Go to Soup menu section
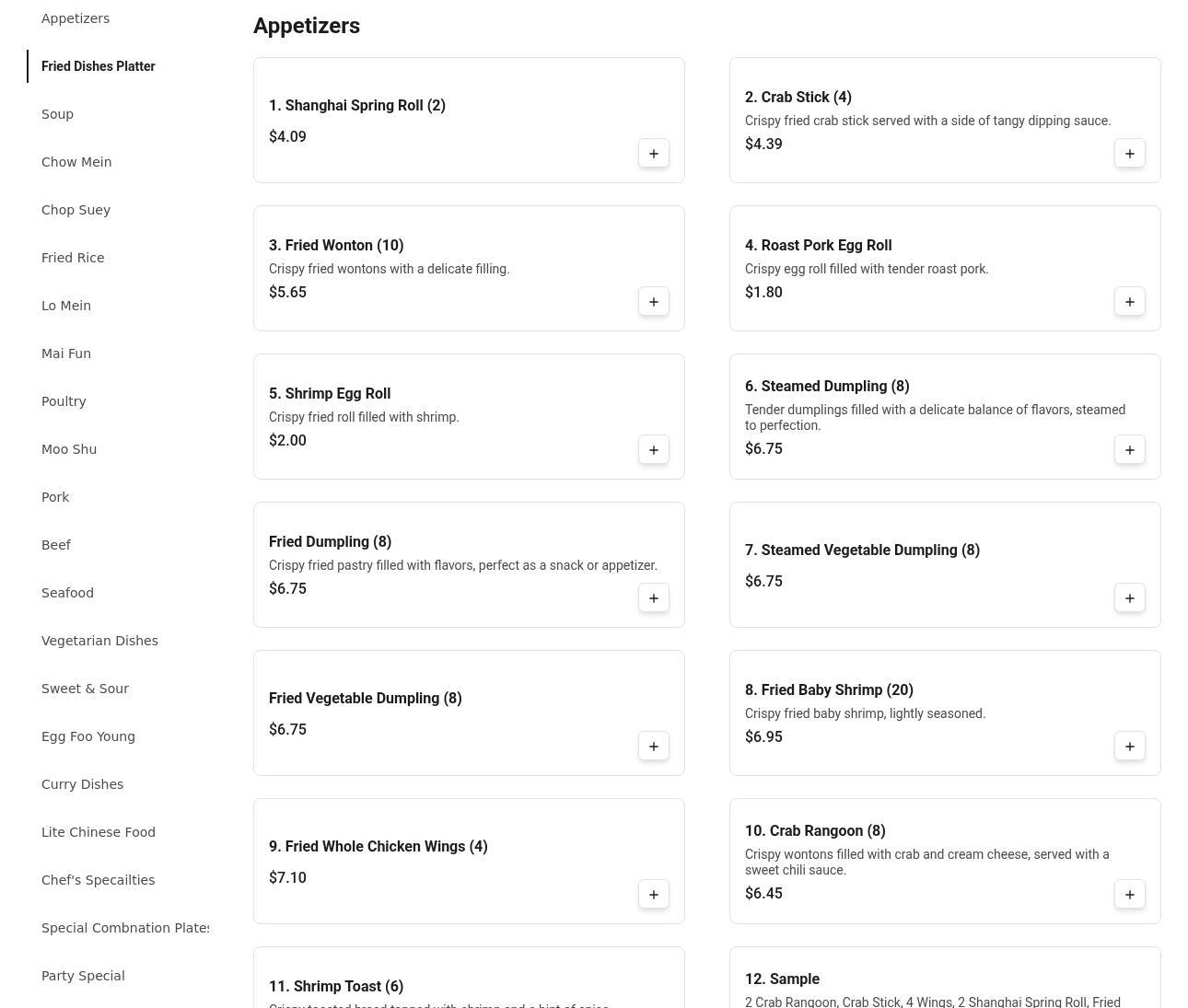The width and height of the screenshot is (1188, 1008). pos(57,114)
